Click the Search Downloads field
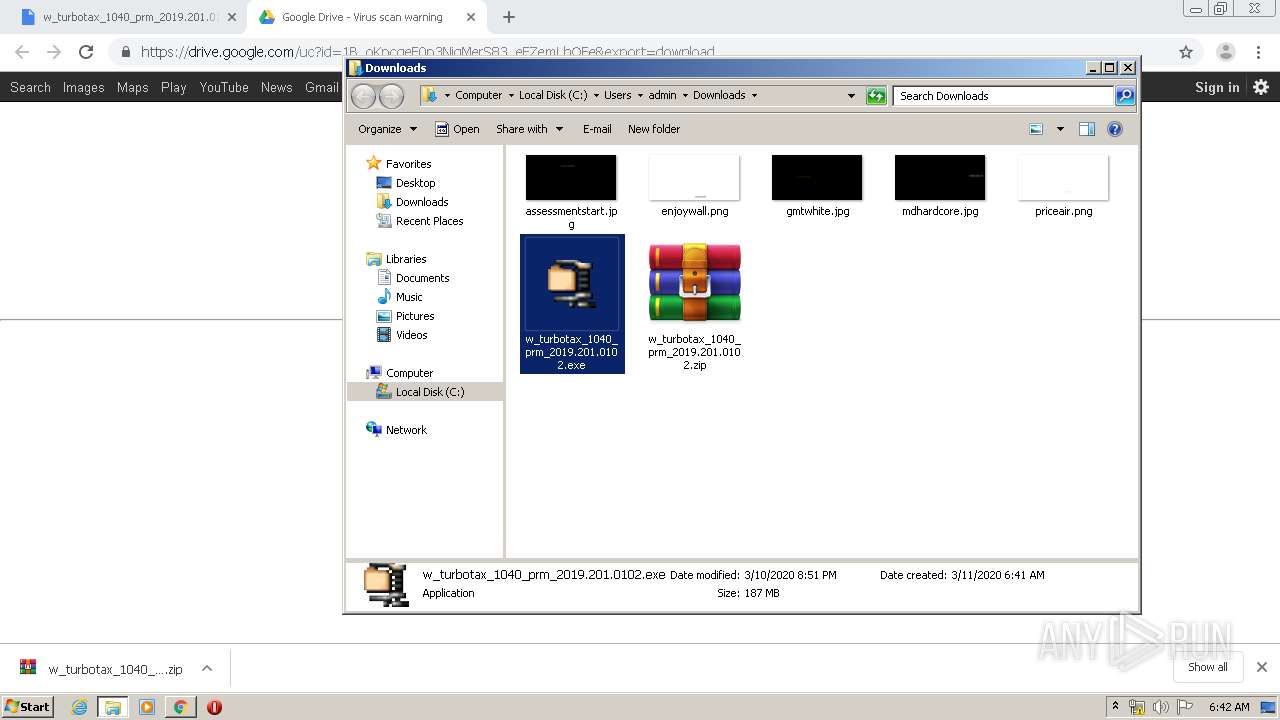The height and width of the screenshot is (720, 1280). [1003, 96]
